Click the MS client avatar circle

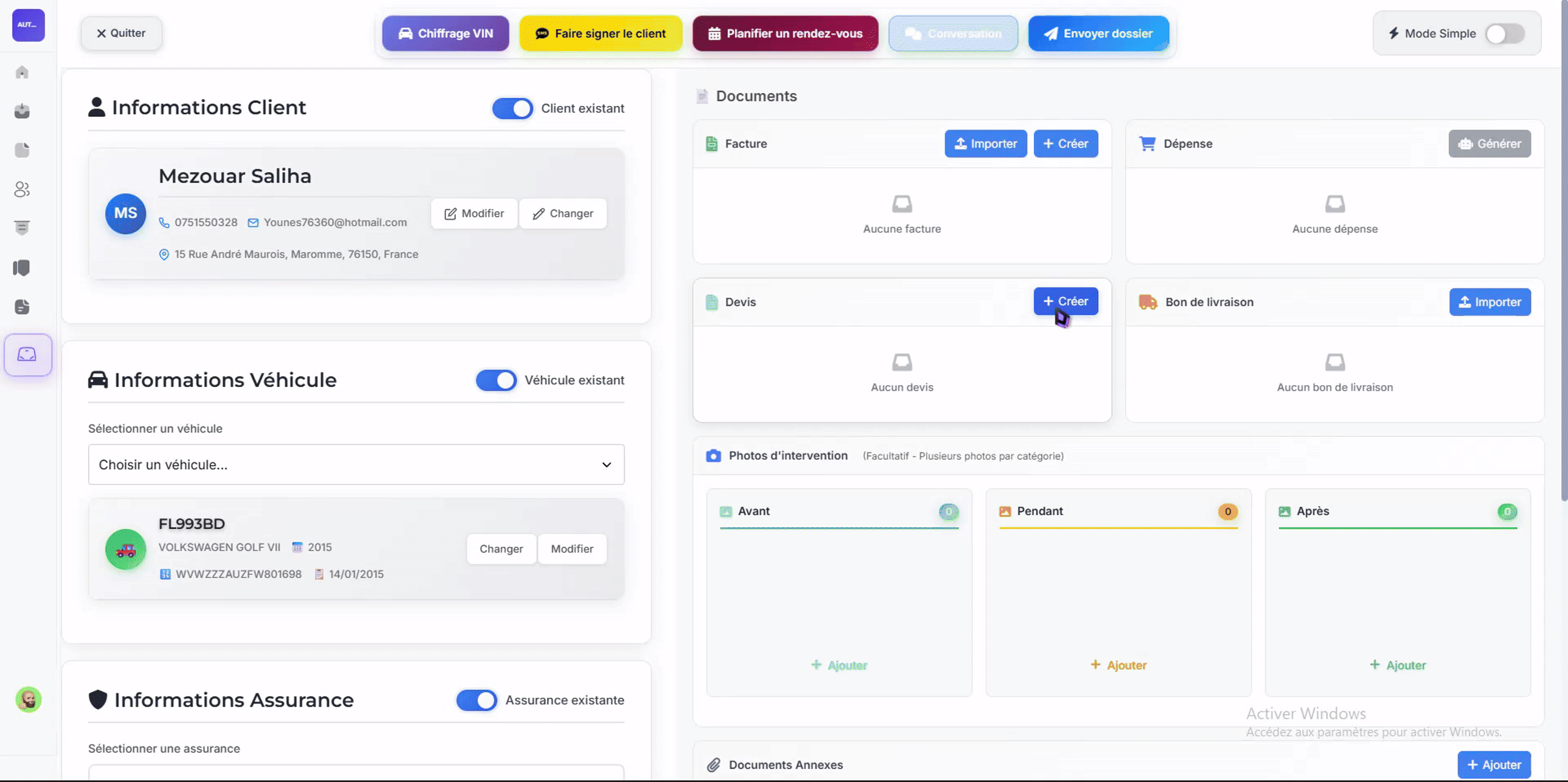click(x=126, y=214)
